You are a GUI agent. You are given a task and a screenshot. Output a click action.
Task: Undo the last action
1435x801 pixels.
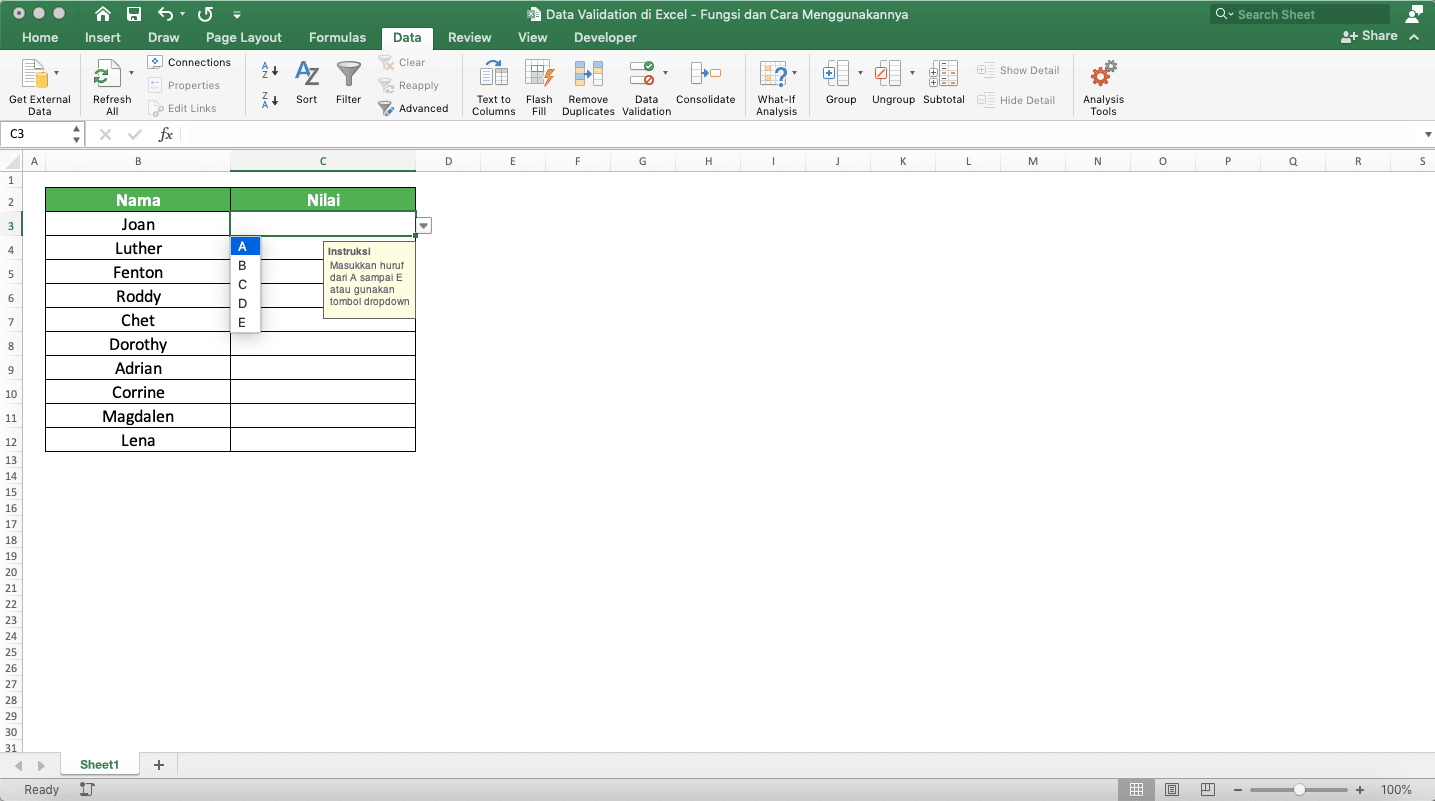click(x=166, y=14)
